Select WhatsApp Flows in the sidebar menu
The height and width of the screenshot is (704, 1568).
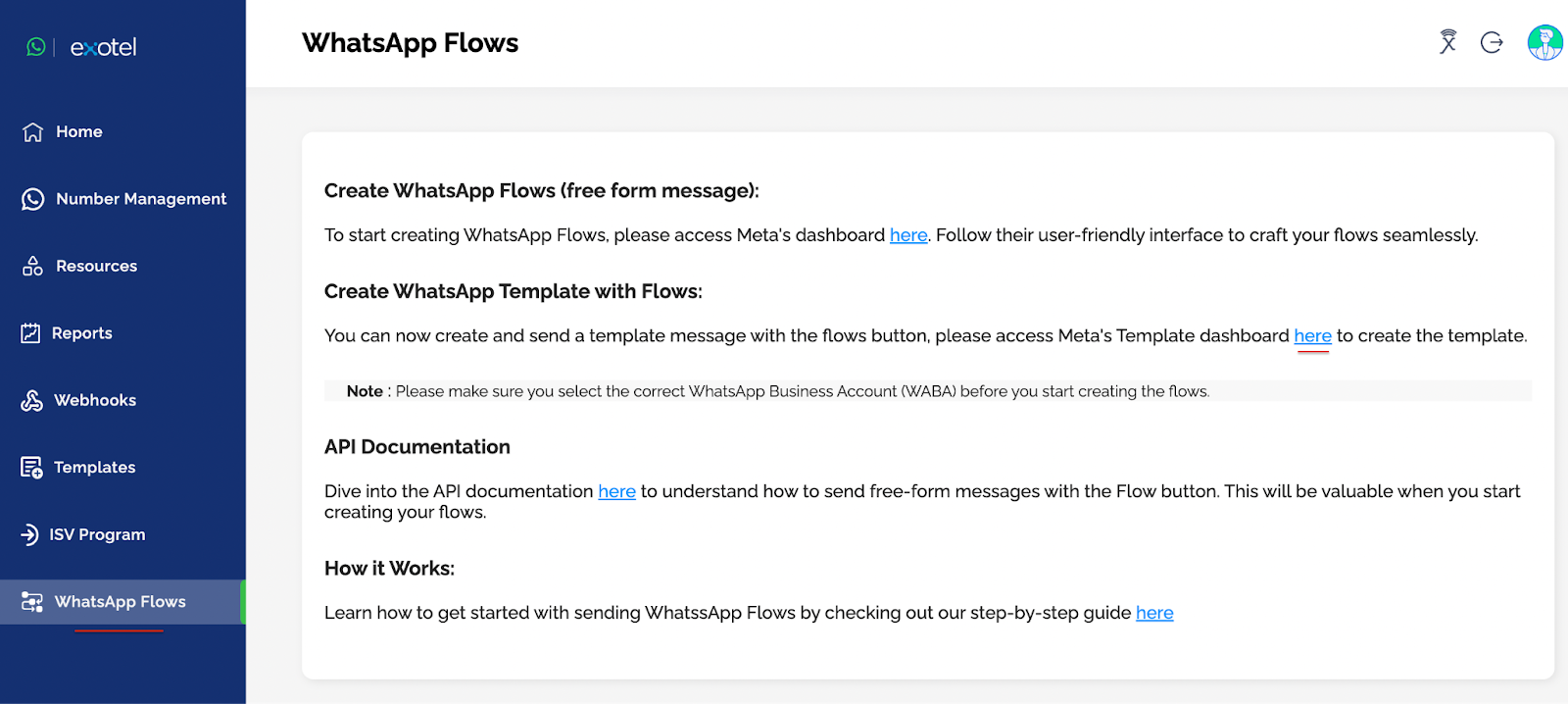(120, 601)
